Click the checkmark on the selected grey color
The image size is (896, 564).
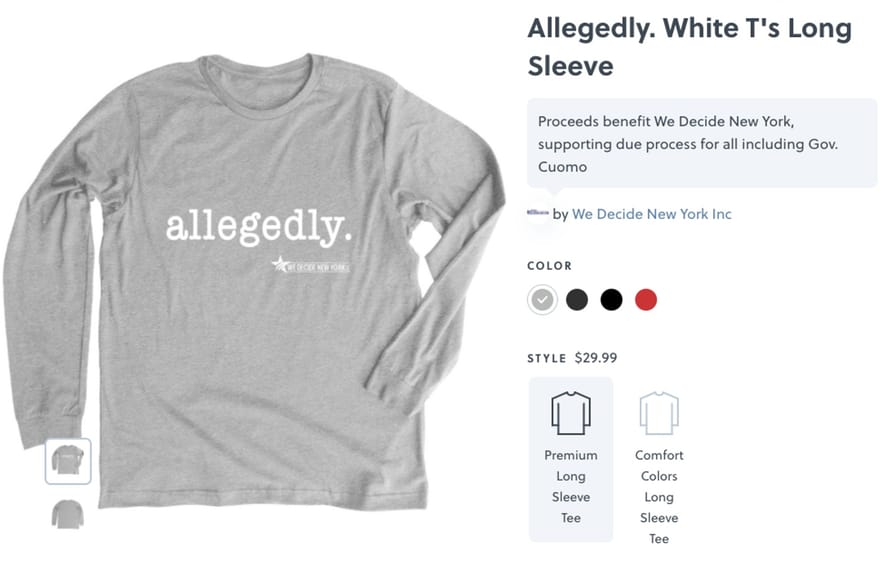tap(542, 299)
